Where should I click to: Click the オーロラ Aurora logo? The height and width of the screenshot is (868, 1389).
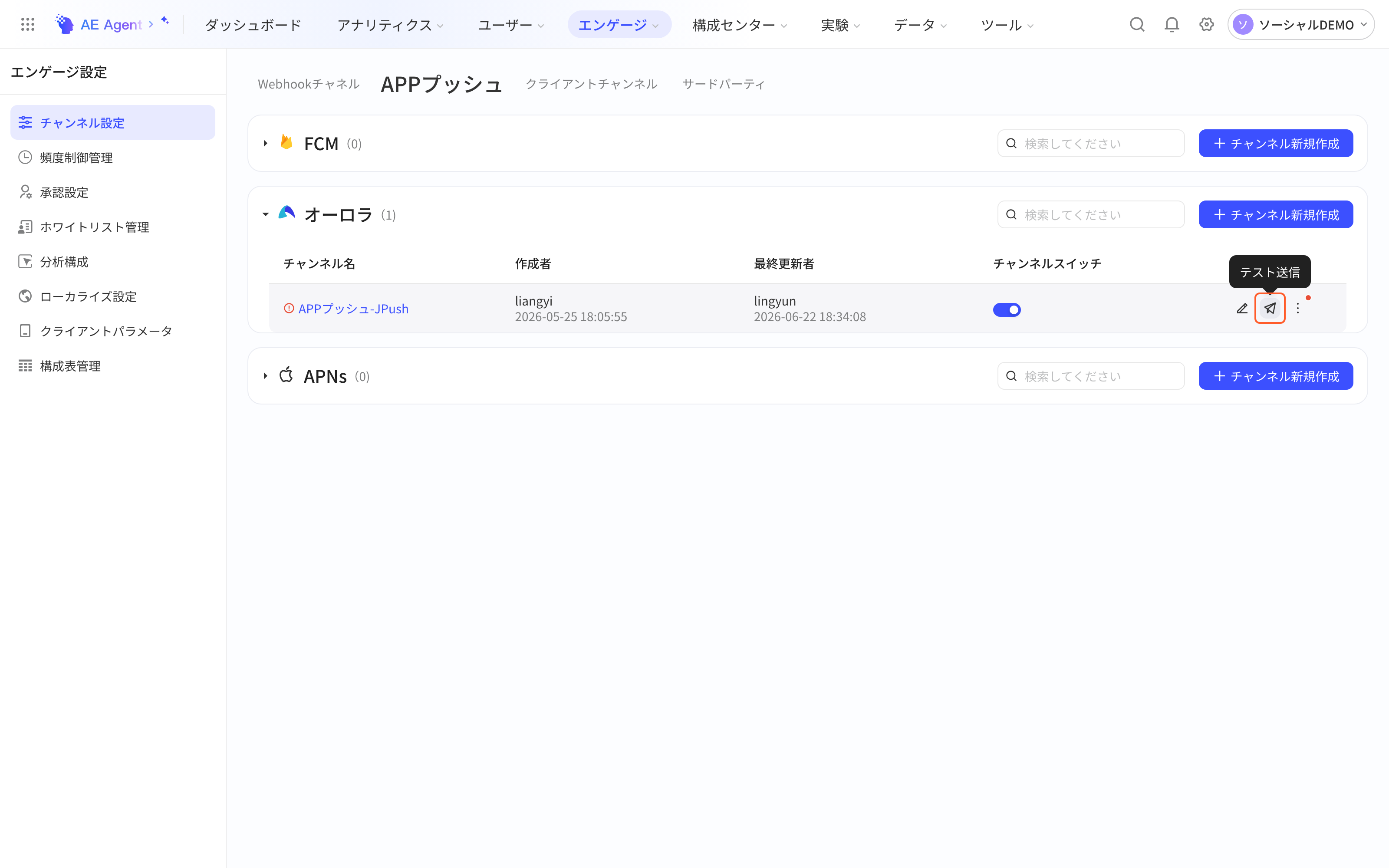pyautogui.click(x=286, y=213)
